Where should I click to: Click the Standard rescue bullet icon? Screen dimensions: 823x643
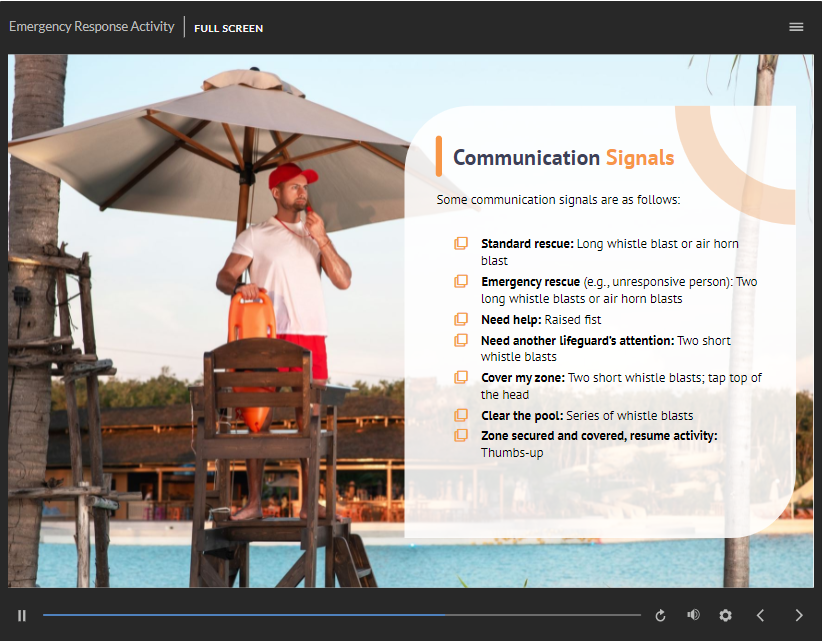tap(461, 243)
